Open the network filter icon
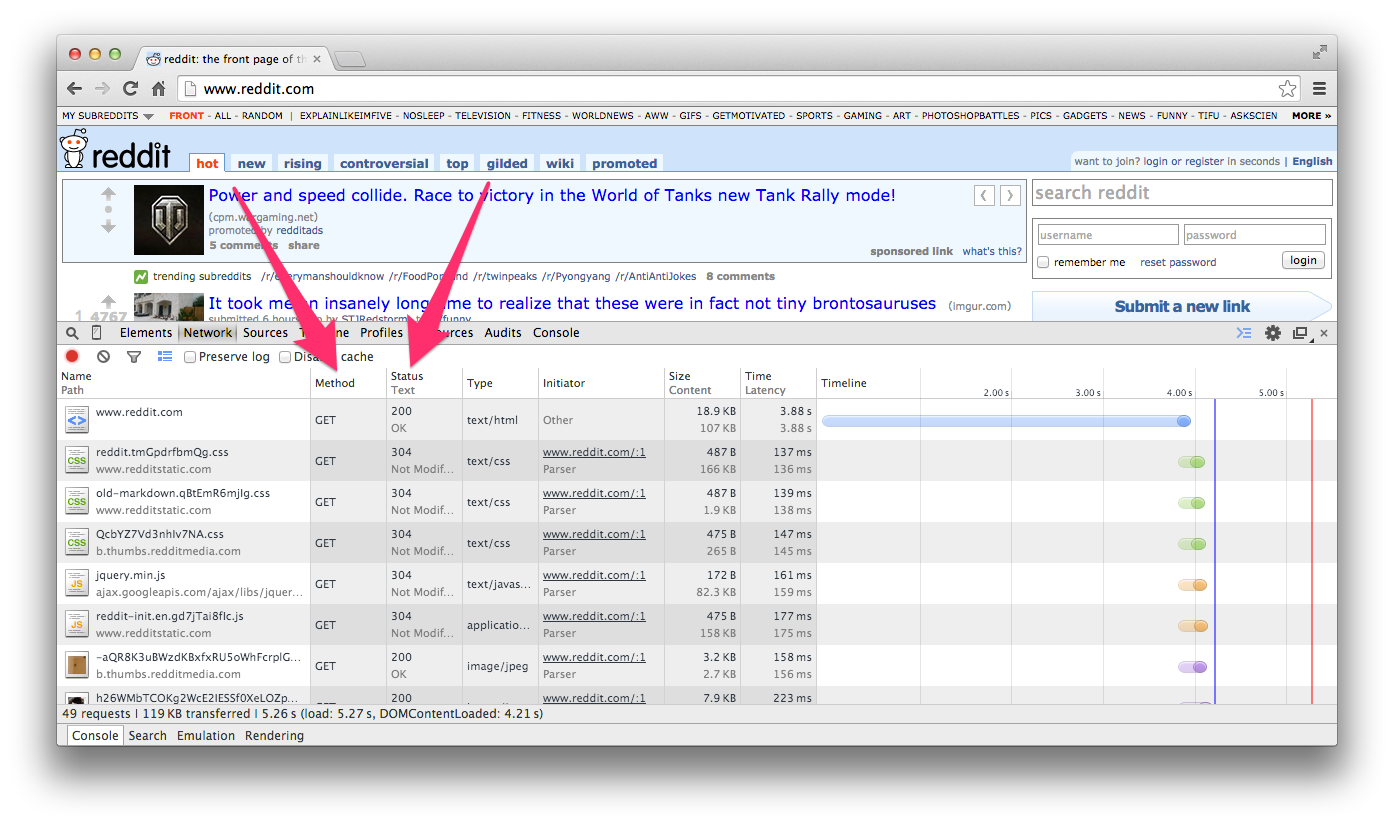 (134, 357)
